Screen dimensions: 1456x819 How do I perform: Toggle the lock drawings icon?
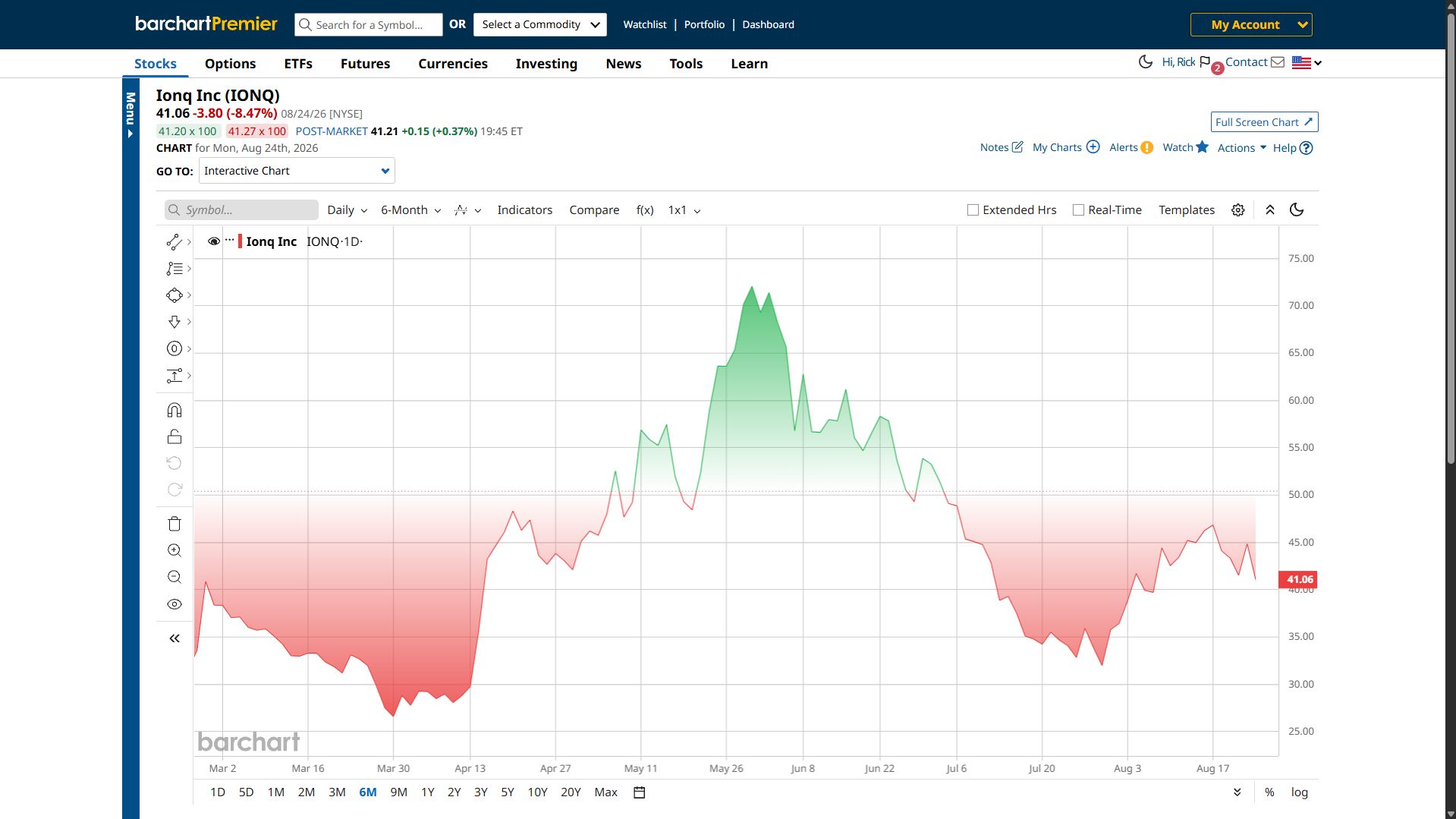[174, 436]
